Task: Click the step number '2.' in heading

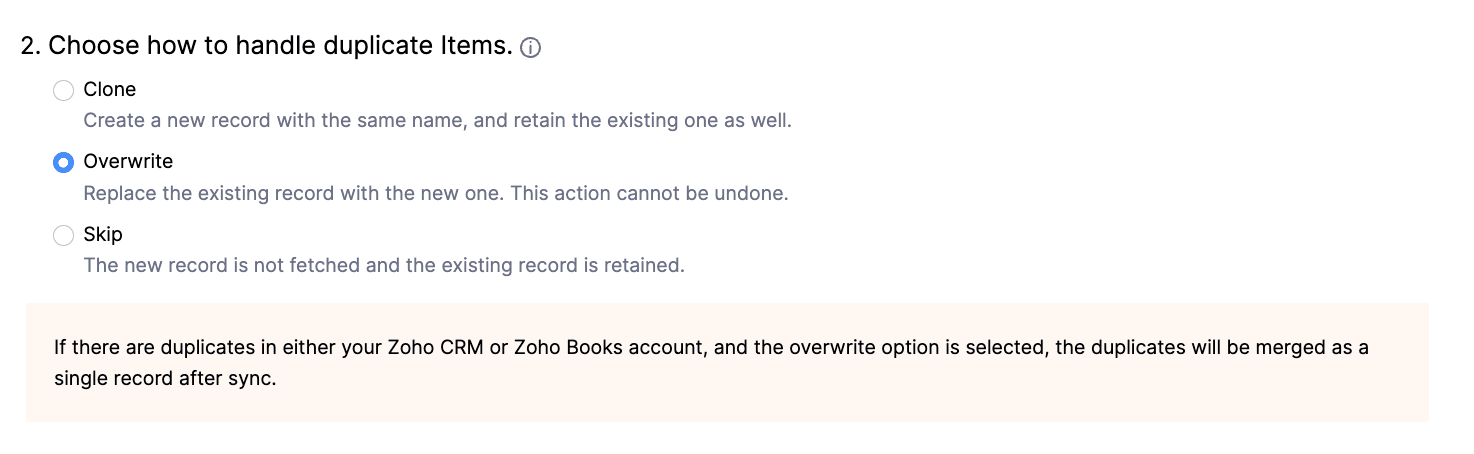Action: (31, 46)
